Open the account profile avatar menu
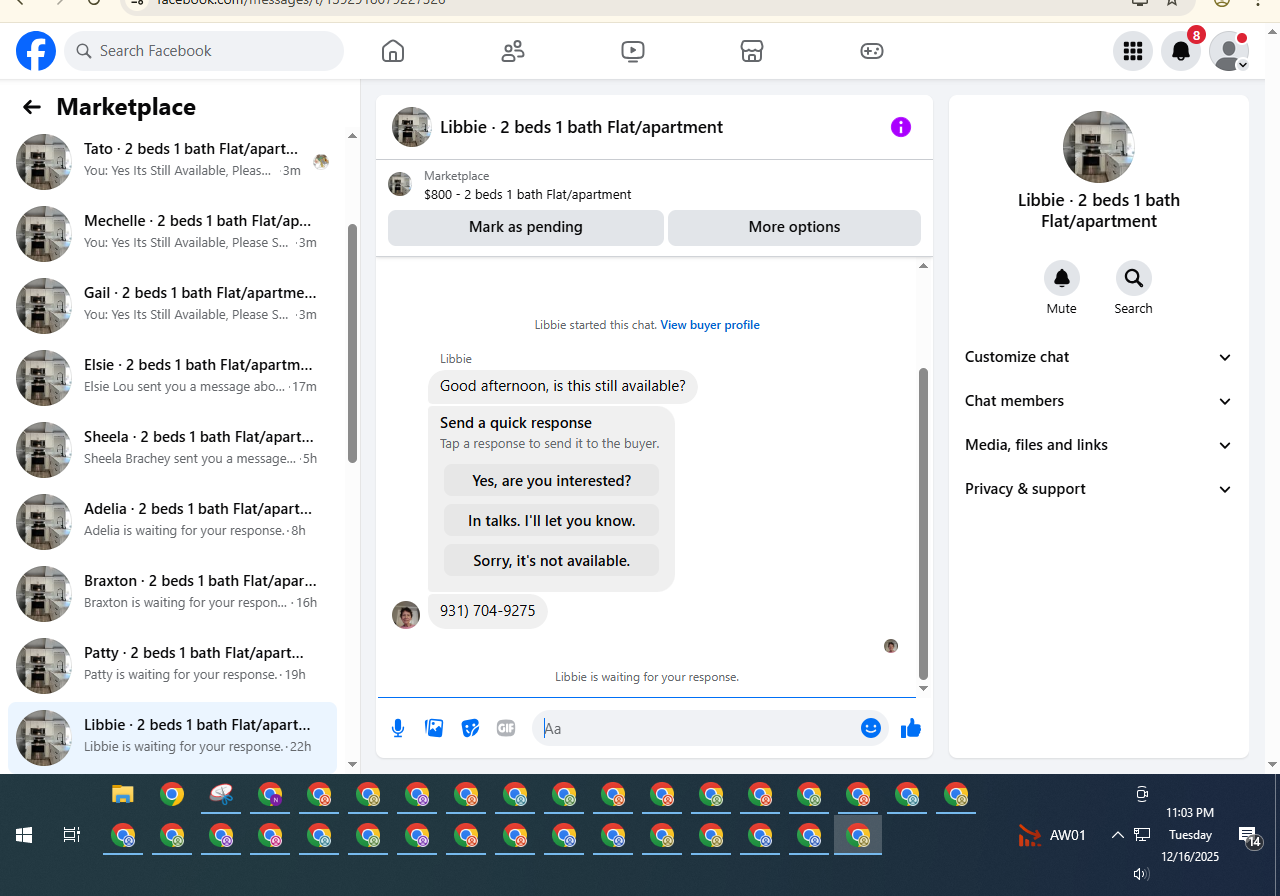This screenshot has height=896, width=1280. coord(1229,51)
